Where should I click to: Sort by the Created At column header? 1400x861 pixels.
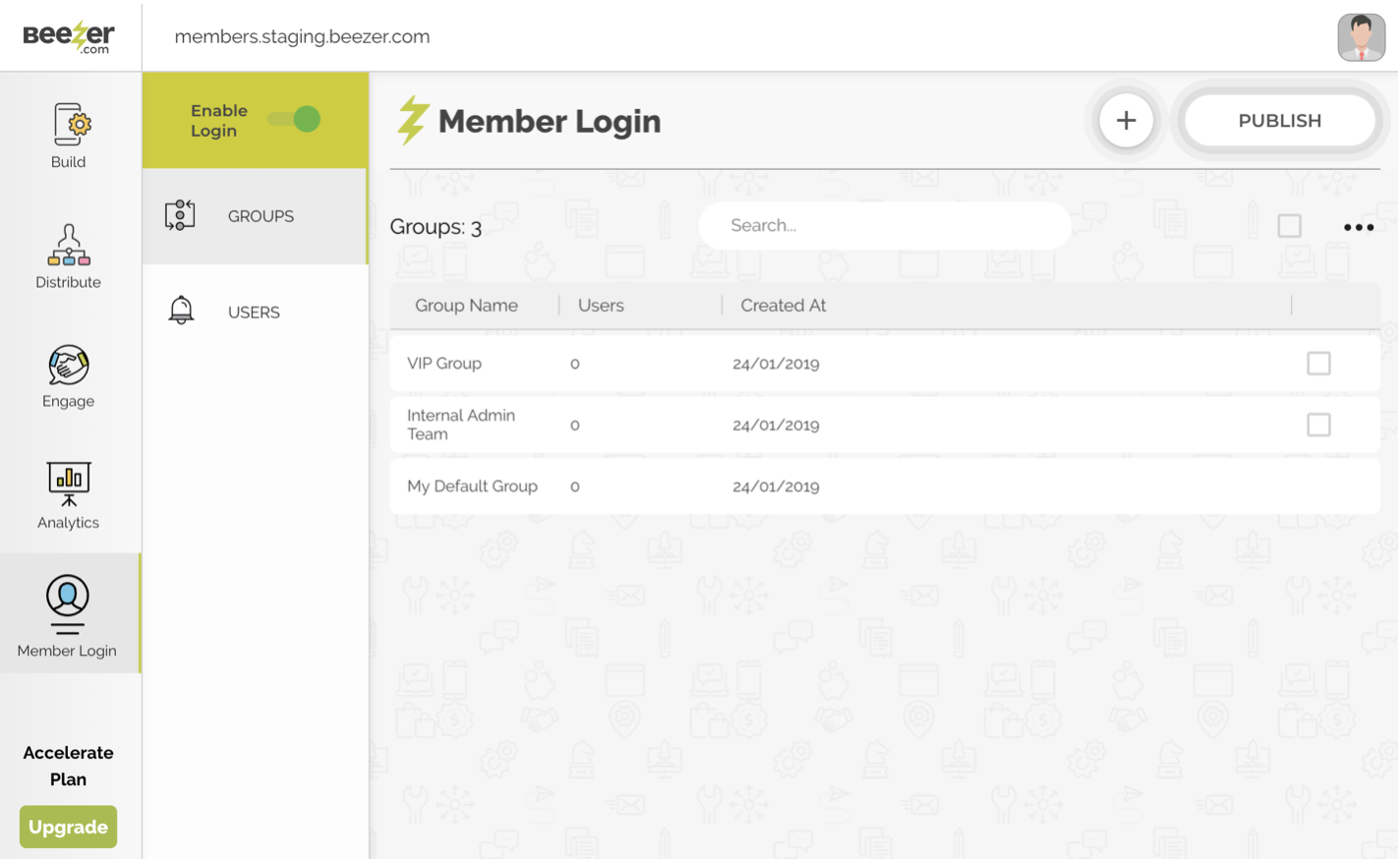(x=783, y=306)
